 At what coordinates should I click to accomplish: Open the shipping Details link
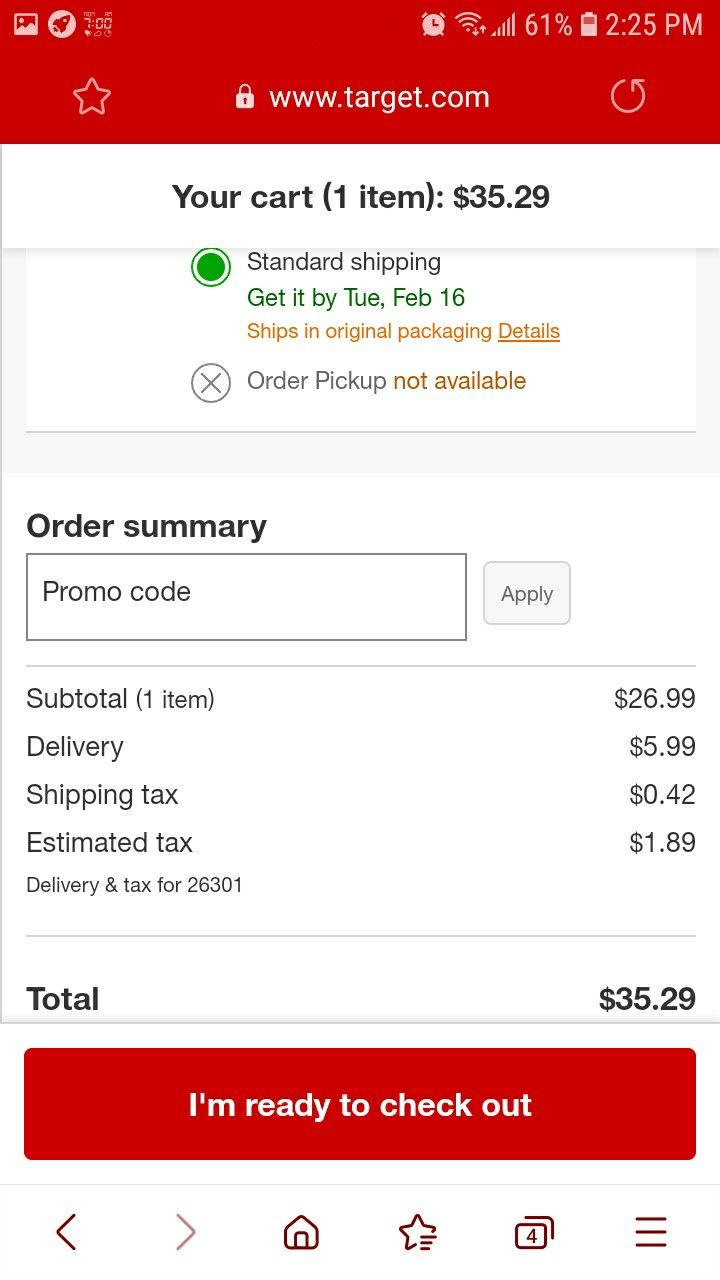(529, 331)
